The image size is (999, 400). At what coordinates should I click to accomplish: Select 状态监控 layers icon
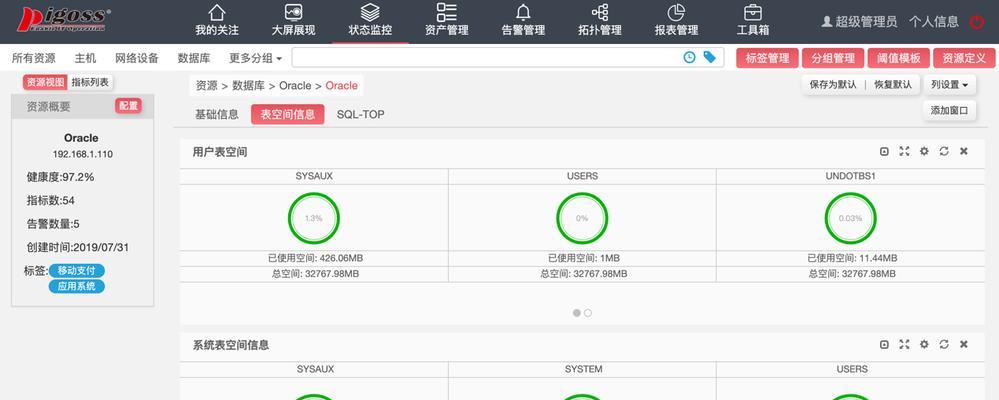coord(370,13)
